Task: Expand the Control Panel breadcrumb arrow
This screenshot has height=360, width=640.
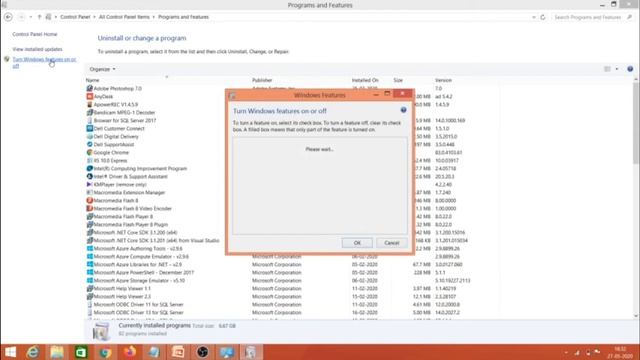Action: coord(94,17)
